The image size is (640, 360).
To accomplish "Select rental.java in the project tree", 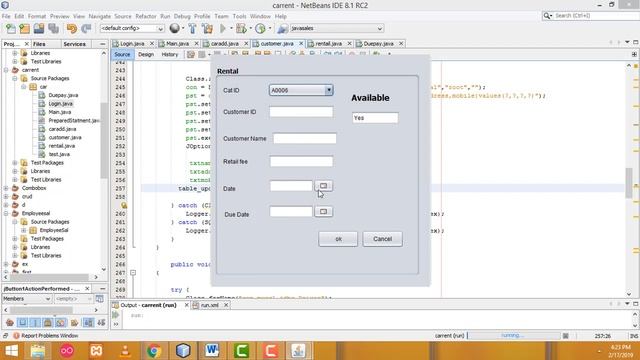I will [61, 146].
